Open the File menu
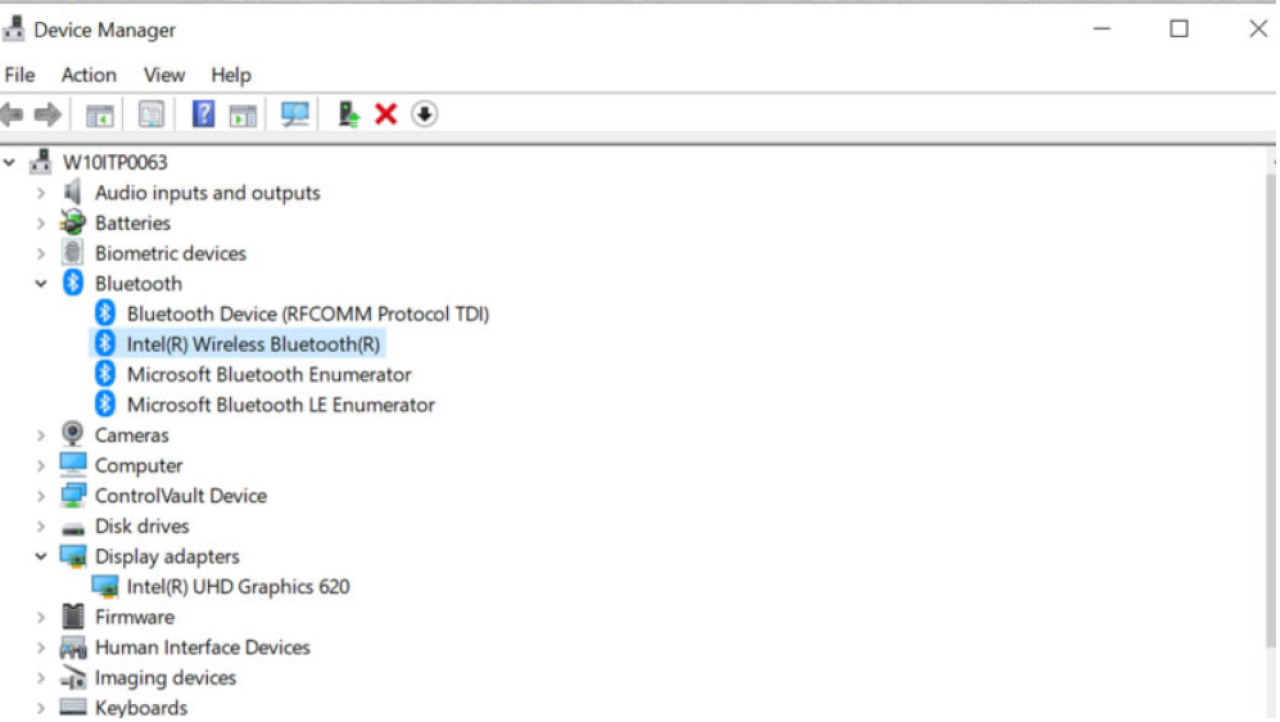The height and width of the screenshot is (722, 1280). (x=19, y=75)
